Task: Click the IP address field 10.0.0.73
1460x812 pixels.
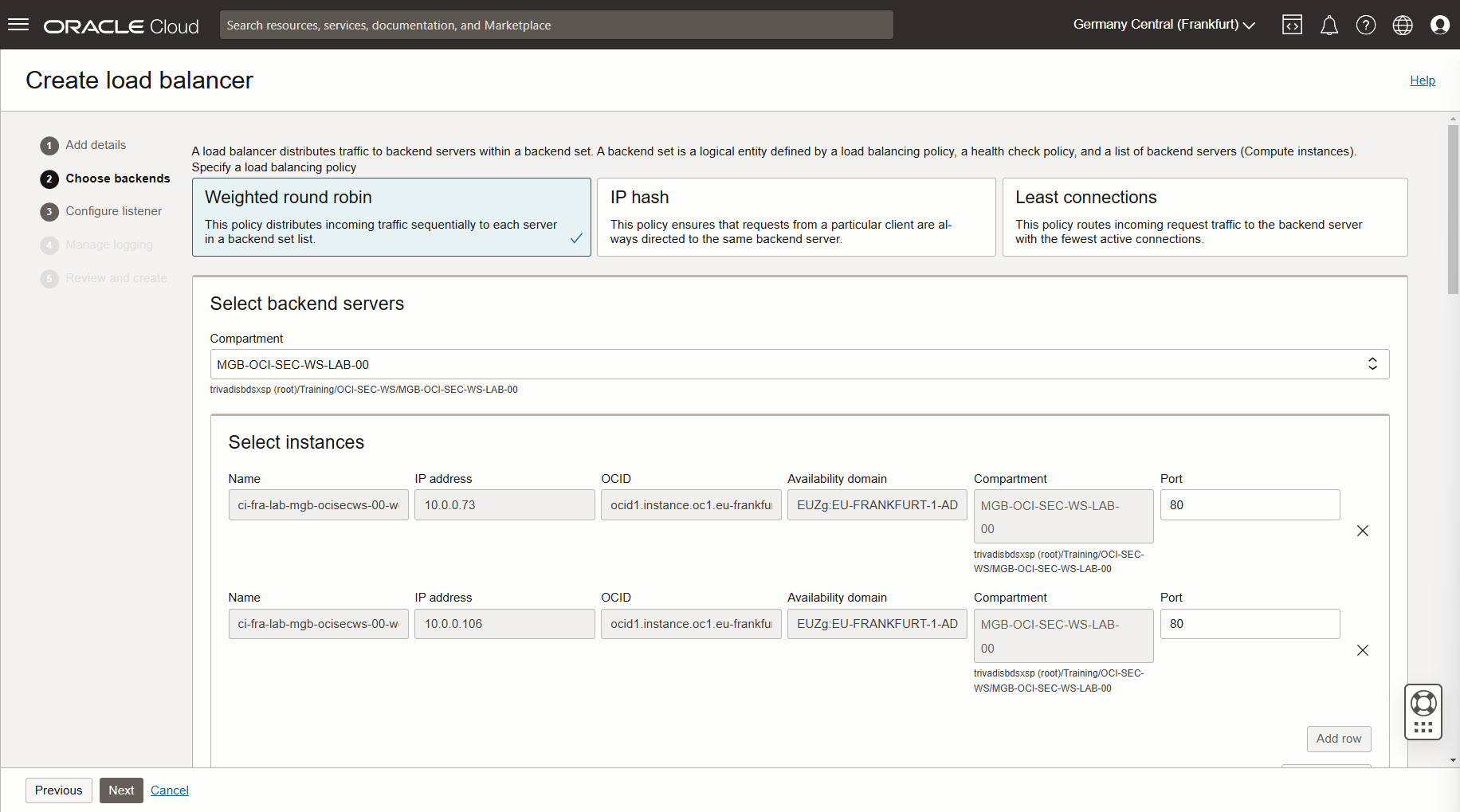Action: coord(504,505)
